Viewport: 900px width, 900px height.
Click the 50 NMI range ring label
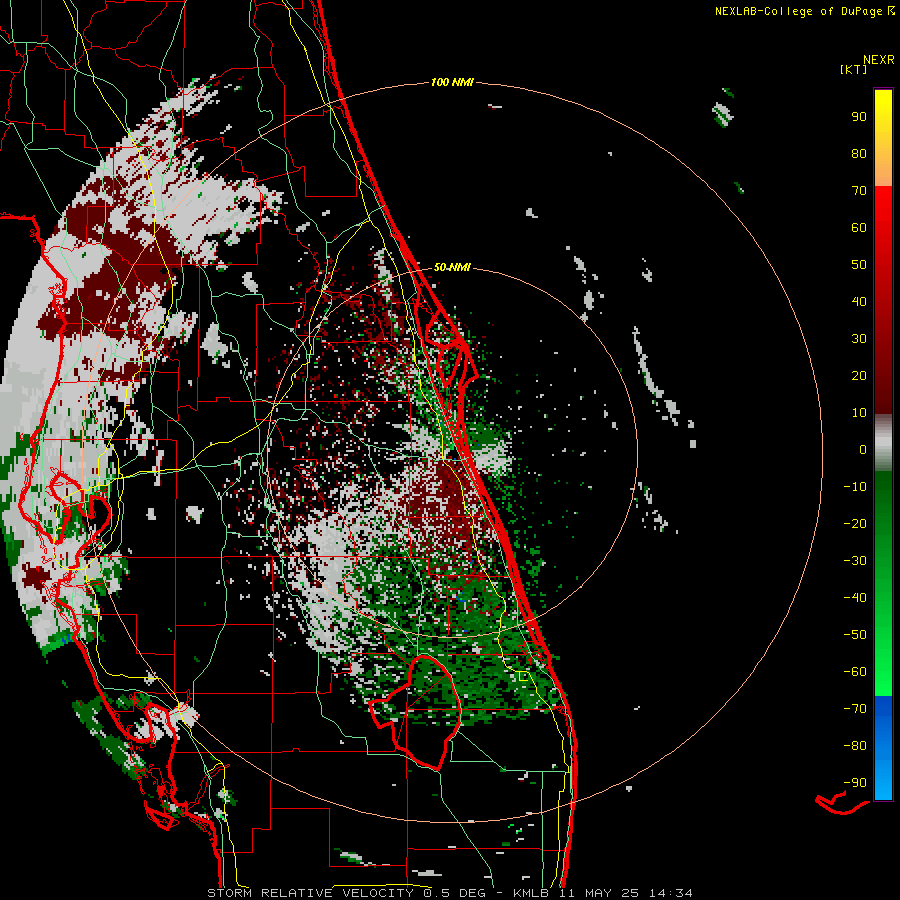pos(452,267)
